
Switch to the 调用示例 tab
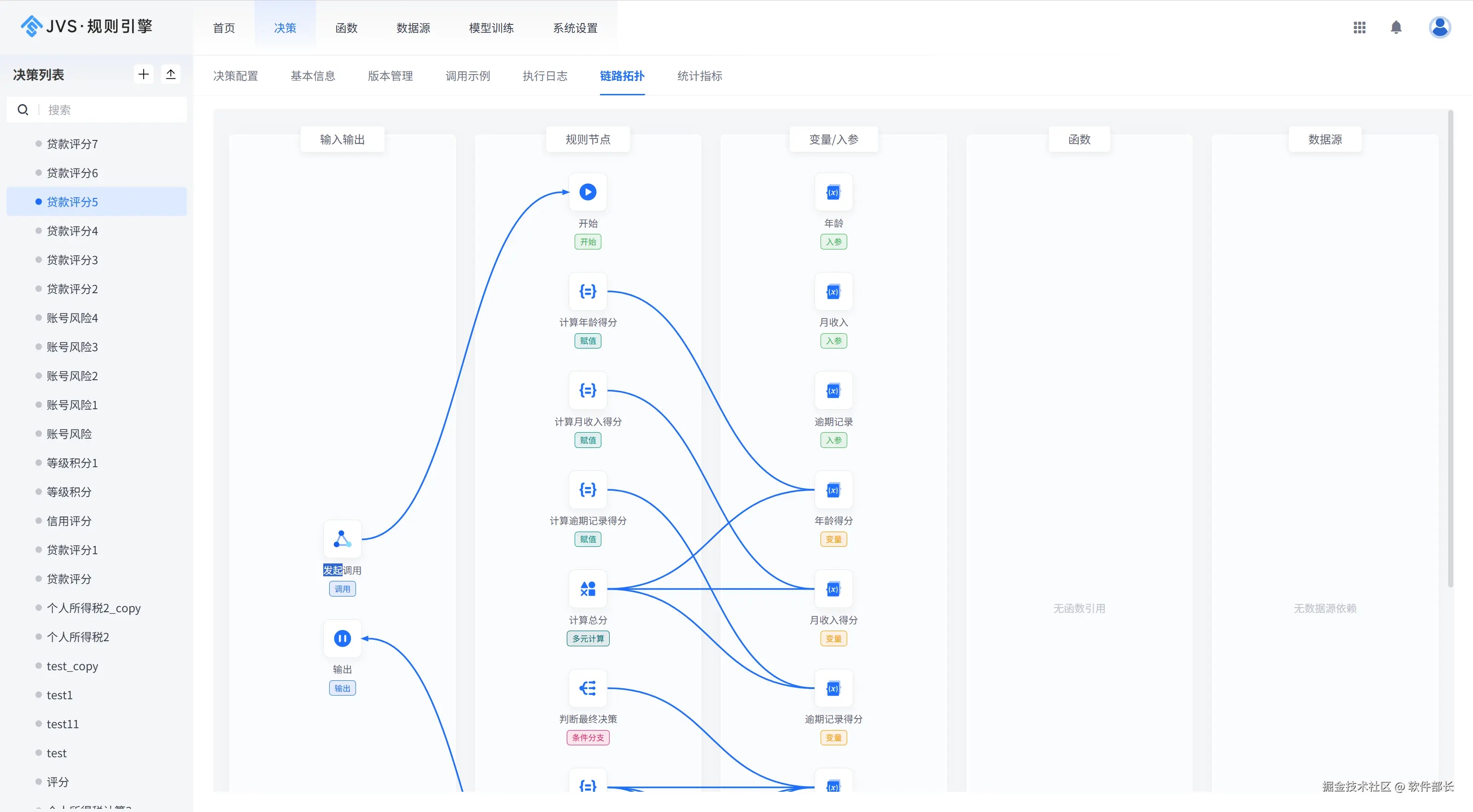[x=468, y=76]
